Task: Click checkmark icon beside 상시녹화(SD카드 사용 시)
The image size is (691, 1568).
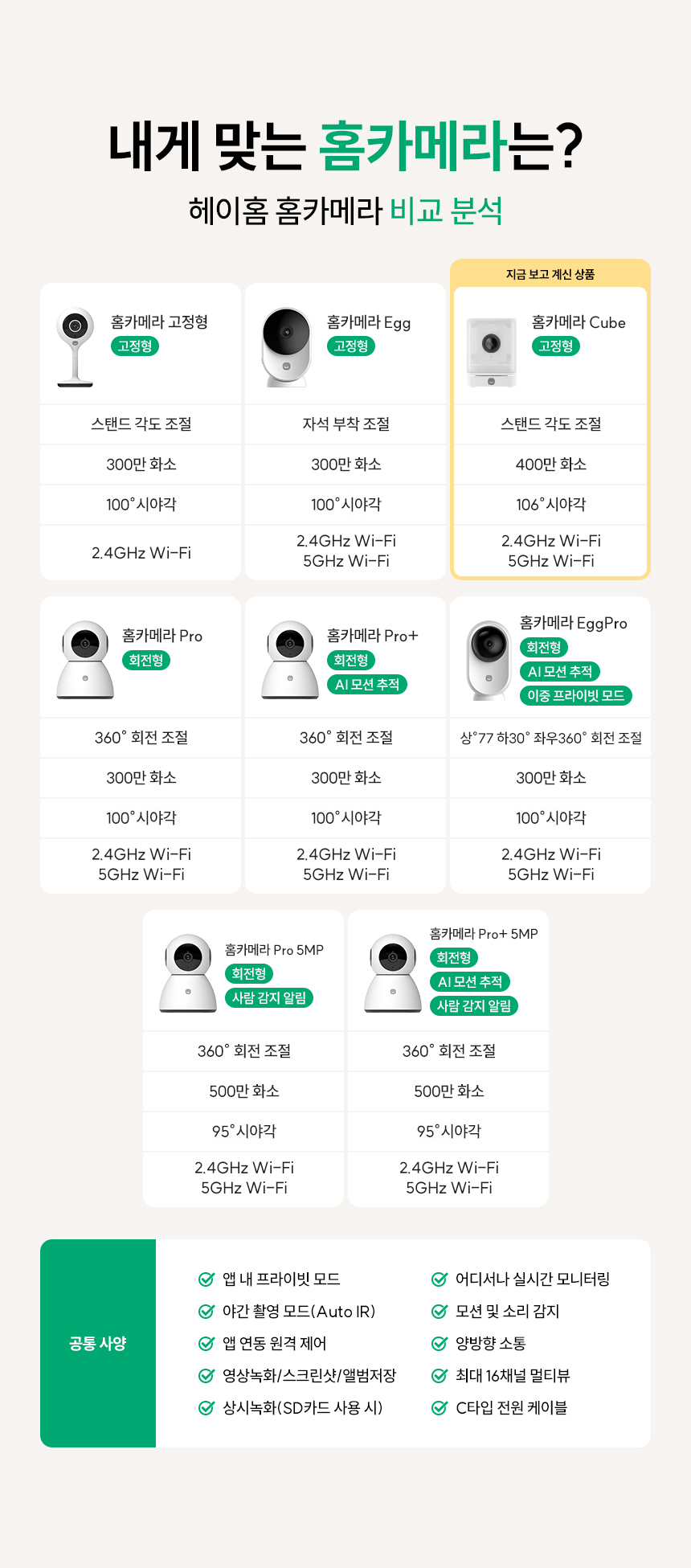Action: pyautogui.click(x=206, y=1407)
